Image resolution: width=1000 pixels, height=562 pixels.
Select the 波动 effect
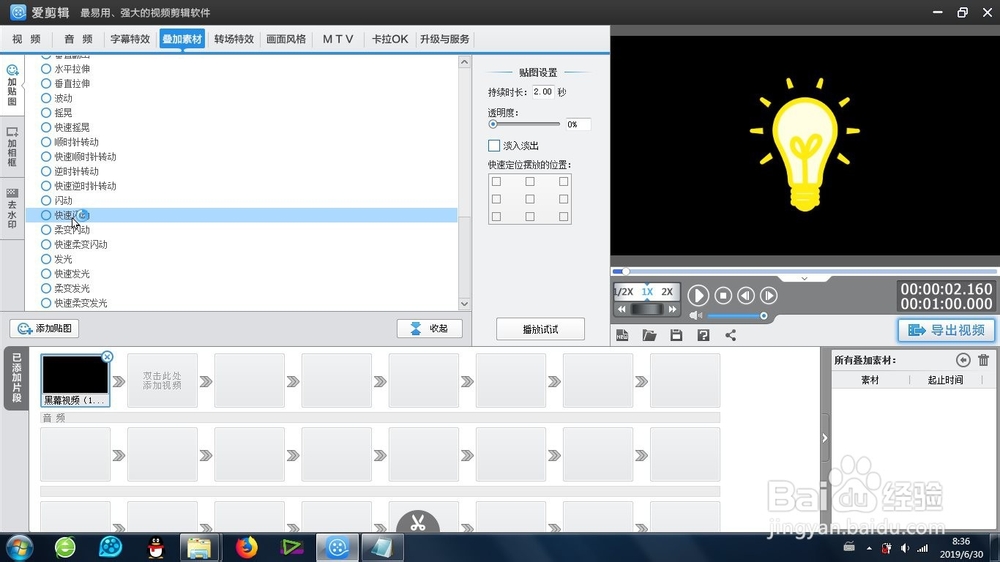pyautogui.click(x=57, y=98)
